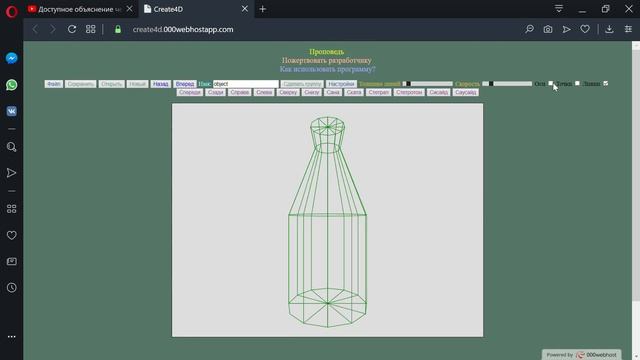Bookmark the page with the heart icon
The image size is (640, 360).
(x=585, y=29)
